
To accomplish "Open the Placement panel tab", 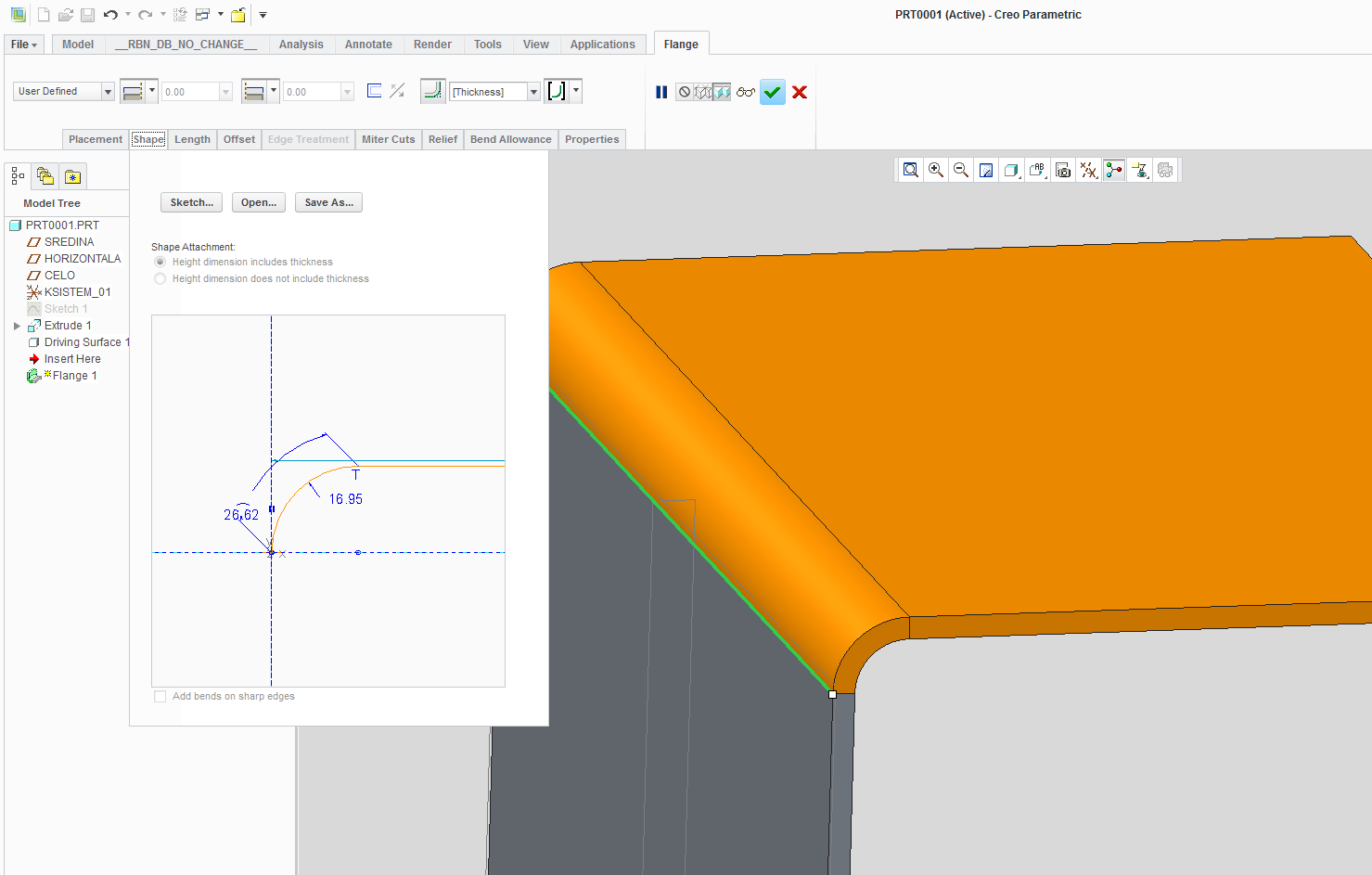I will [x=96, y=139].
